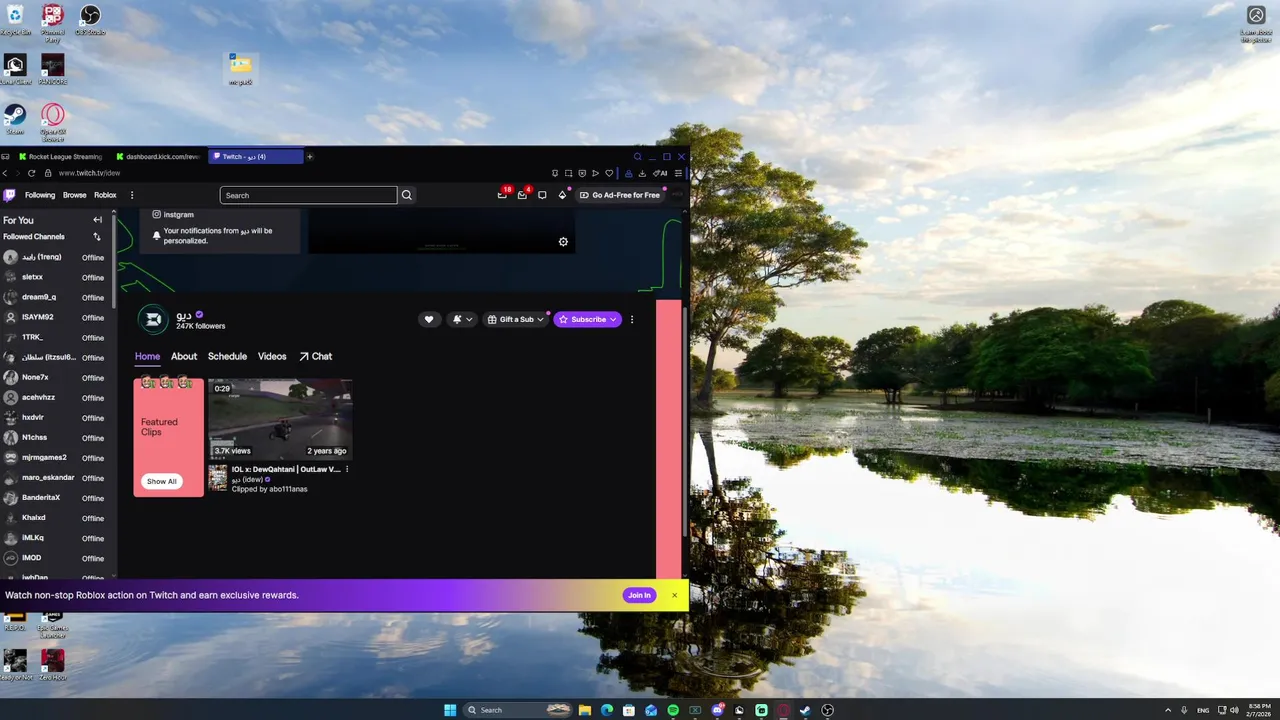Open browser downloads icon

(x=642, y=174)
